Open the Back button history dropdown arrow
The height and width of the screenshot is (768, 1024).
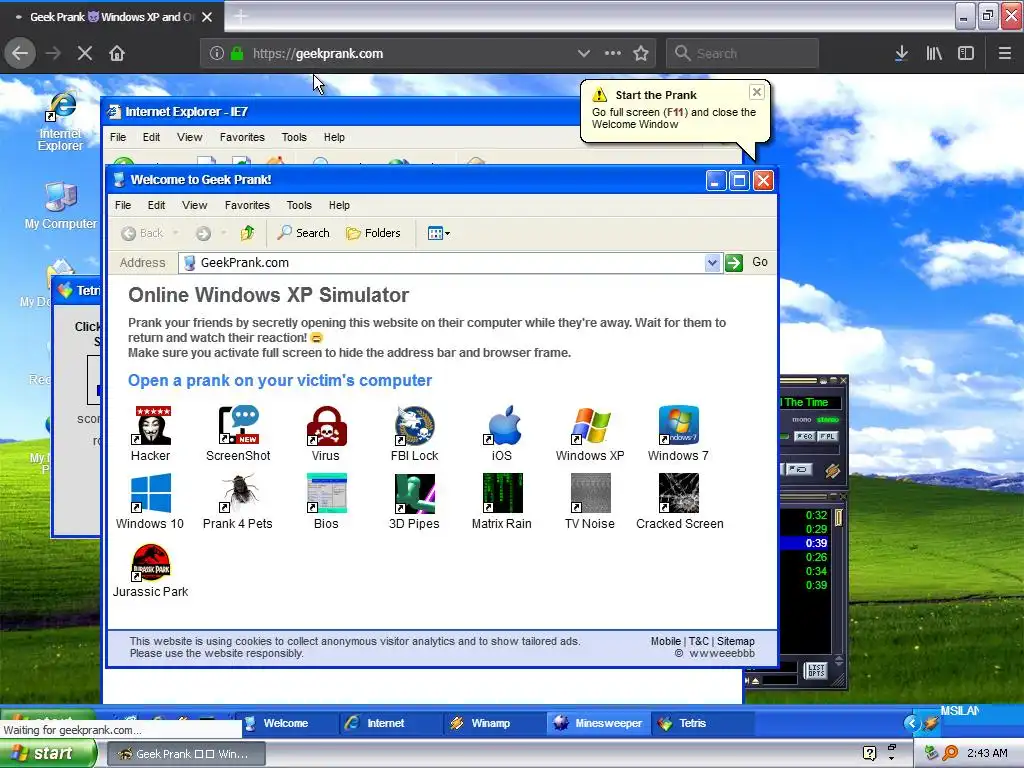pyautogui.click(x=176, y=233)
